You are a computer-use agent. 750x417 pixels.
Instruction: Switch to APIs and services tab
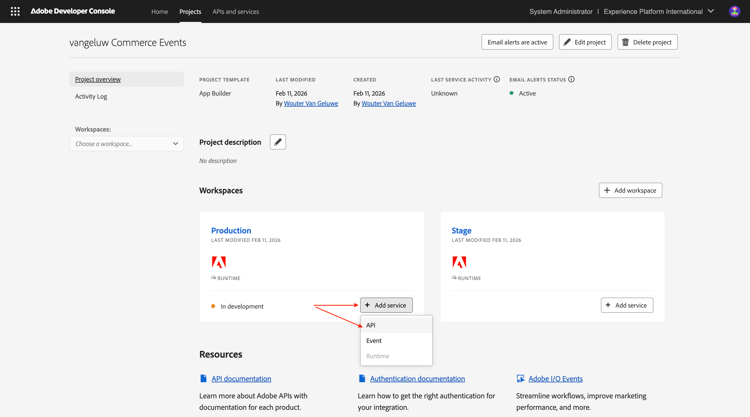pyautogui.click(x=236, y=12)
